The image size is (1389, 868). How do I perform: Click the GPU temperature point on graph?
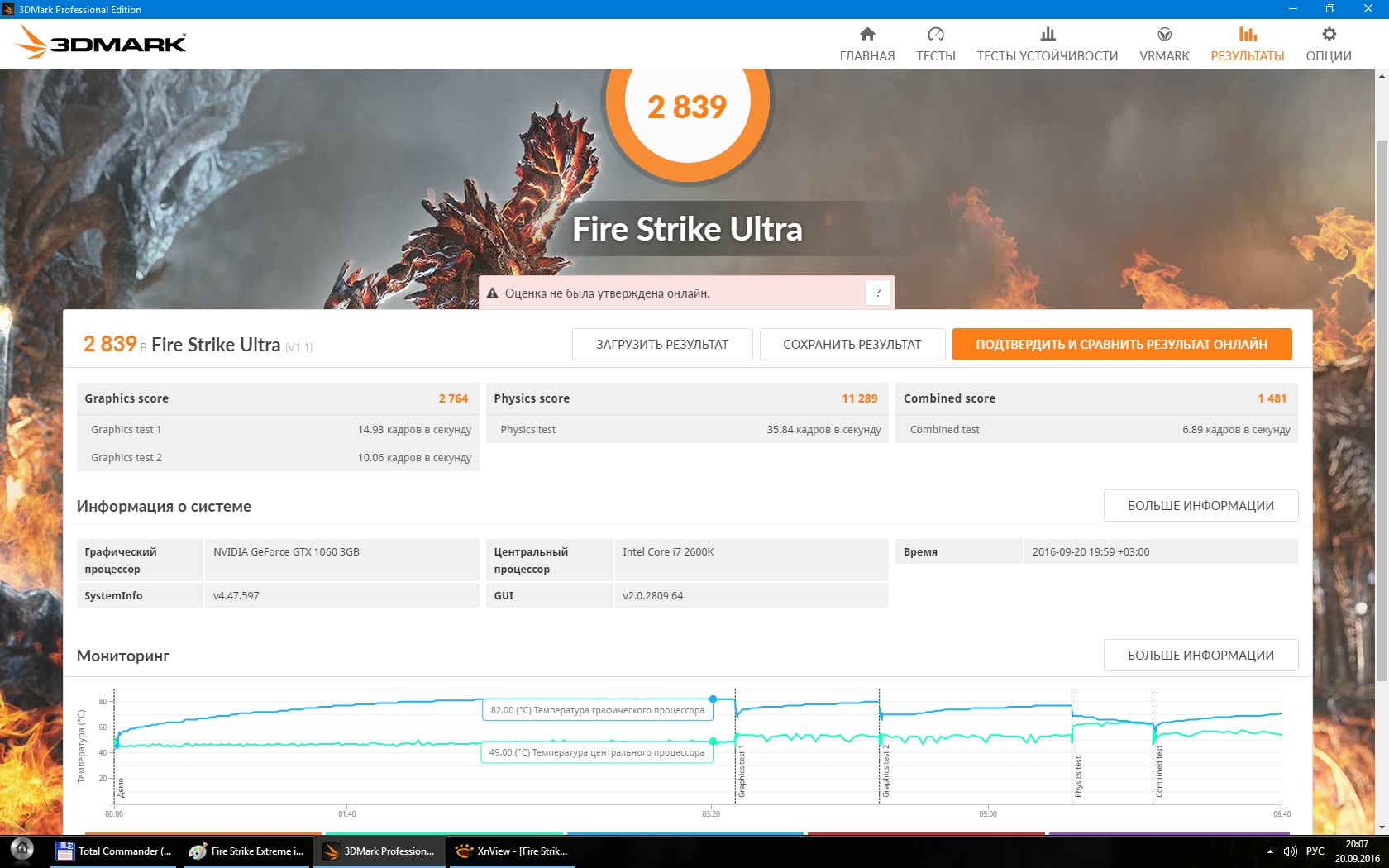(x=713, y=699)
